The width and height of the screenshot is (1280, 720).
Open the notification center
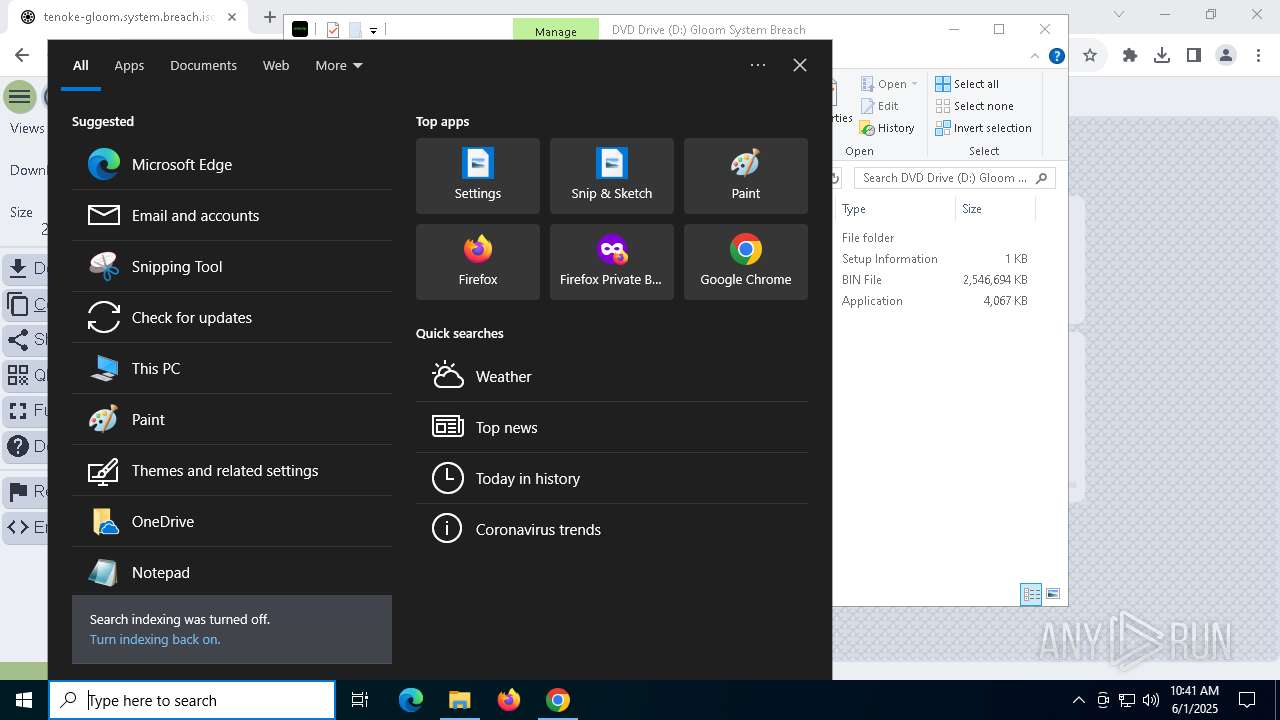(1247, 700)
